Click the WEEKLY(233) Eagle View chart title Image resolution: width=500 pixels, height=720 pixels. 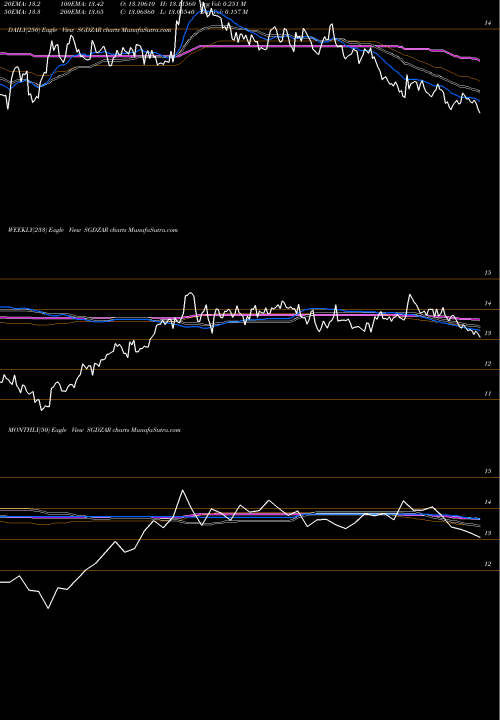[93, 230]
